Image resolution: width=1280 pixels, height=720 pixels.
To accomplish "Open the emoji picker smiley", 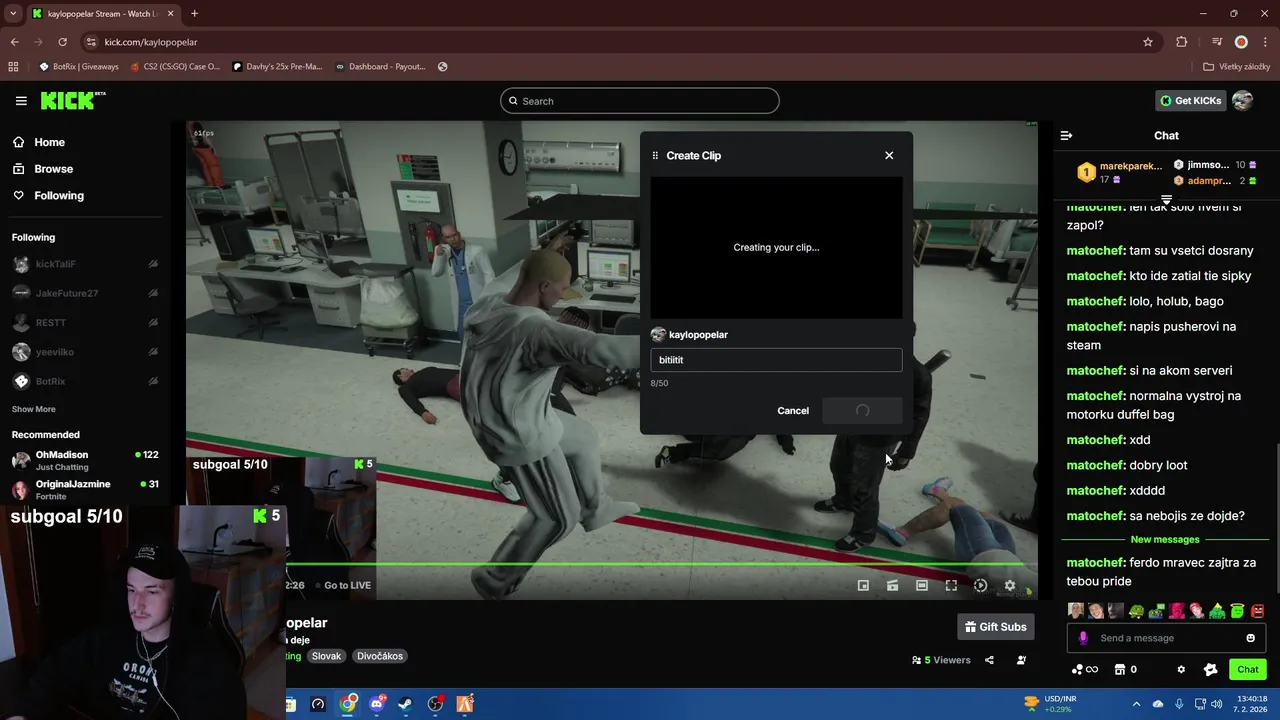I will (1250, 638).
